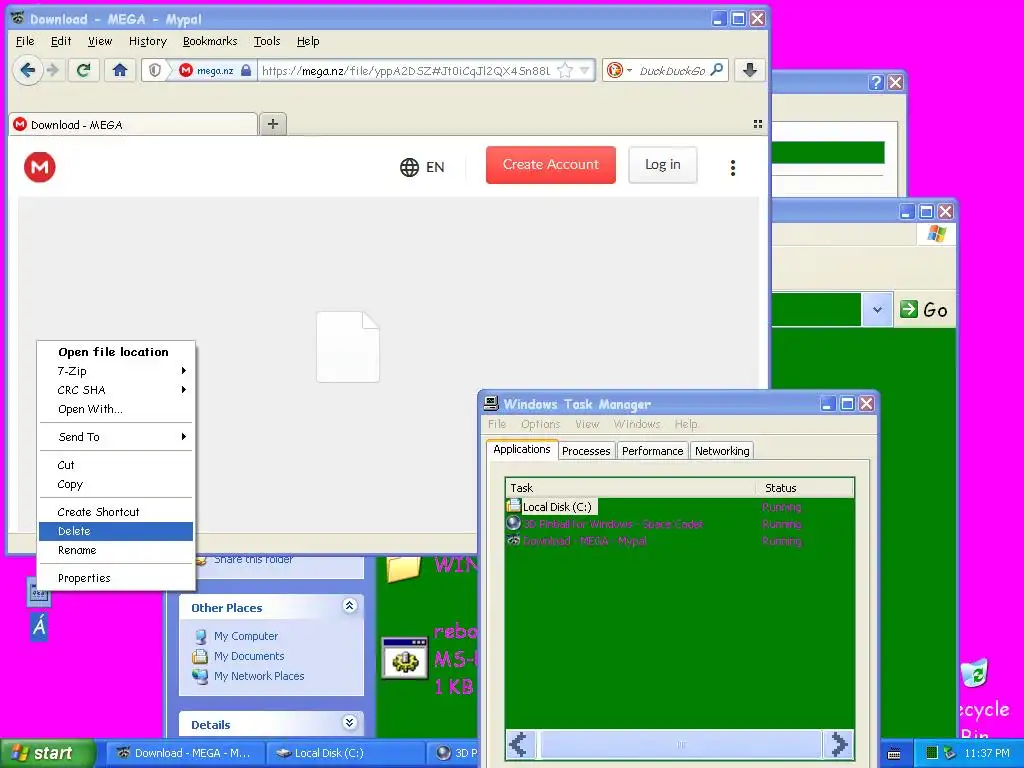Switch to Task Manager Processes tab
1024x768 pixels.
tap(586, 451)
